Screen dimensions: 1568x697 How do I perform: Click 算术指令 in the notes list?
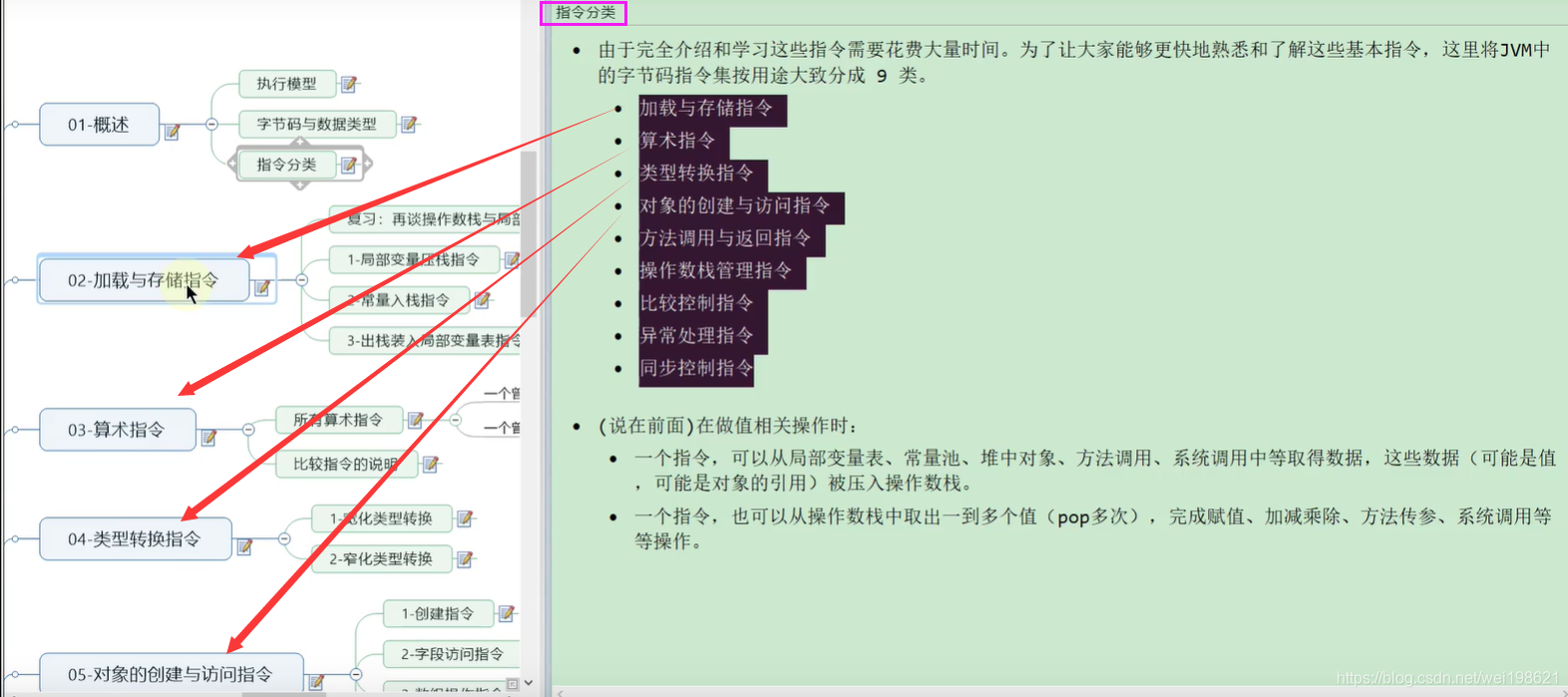[677, 141]
